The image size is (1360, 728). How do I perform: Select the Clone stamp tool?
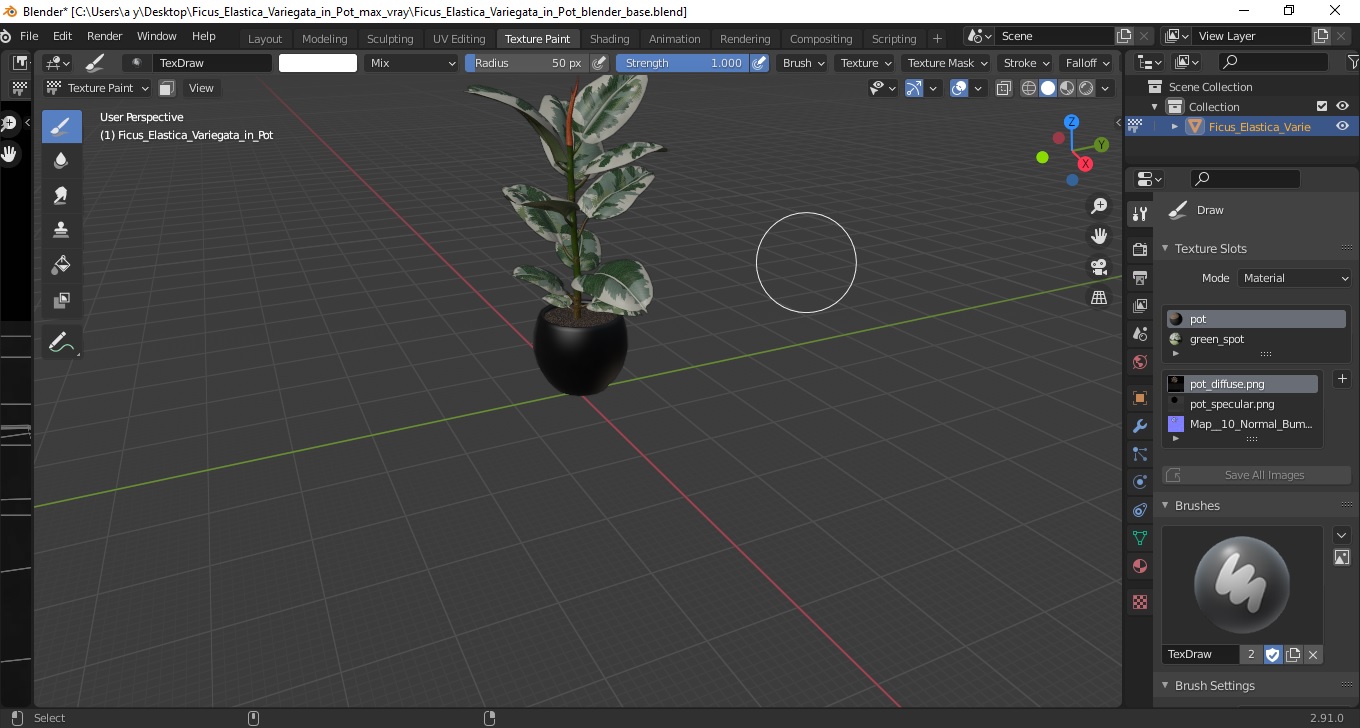(x=62, y=230)
